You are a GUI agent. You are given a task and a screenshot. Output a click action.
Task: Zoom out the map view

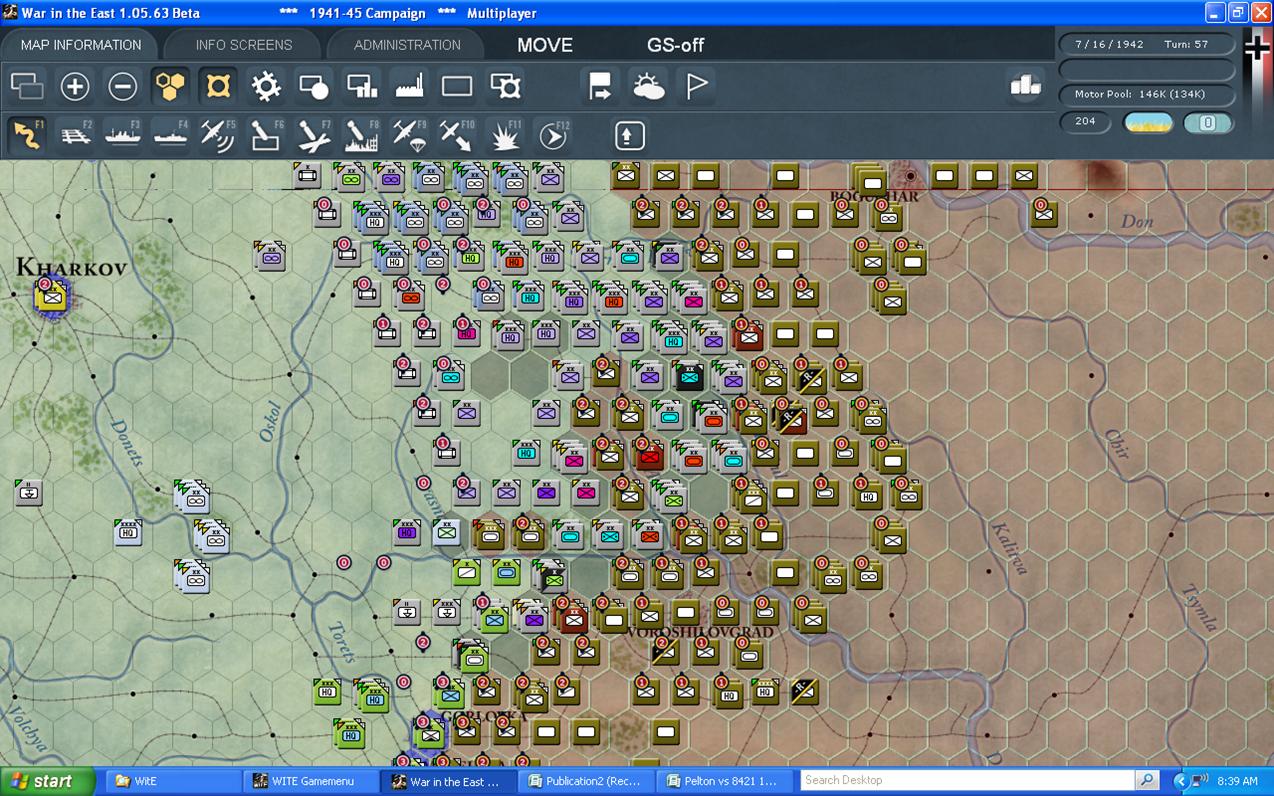[x=123, y=86]
